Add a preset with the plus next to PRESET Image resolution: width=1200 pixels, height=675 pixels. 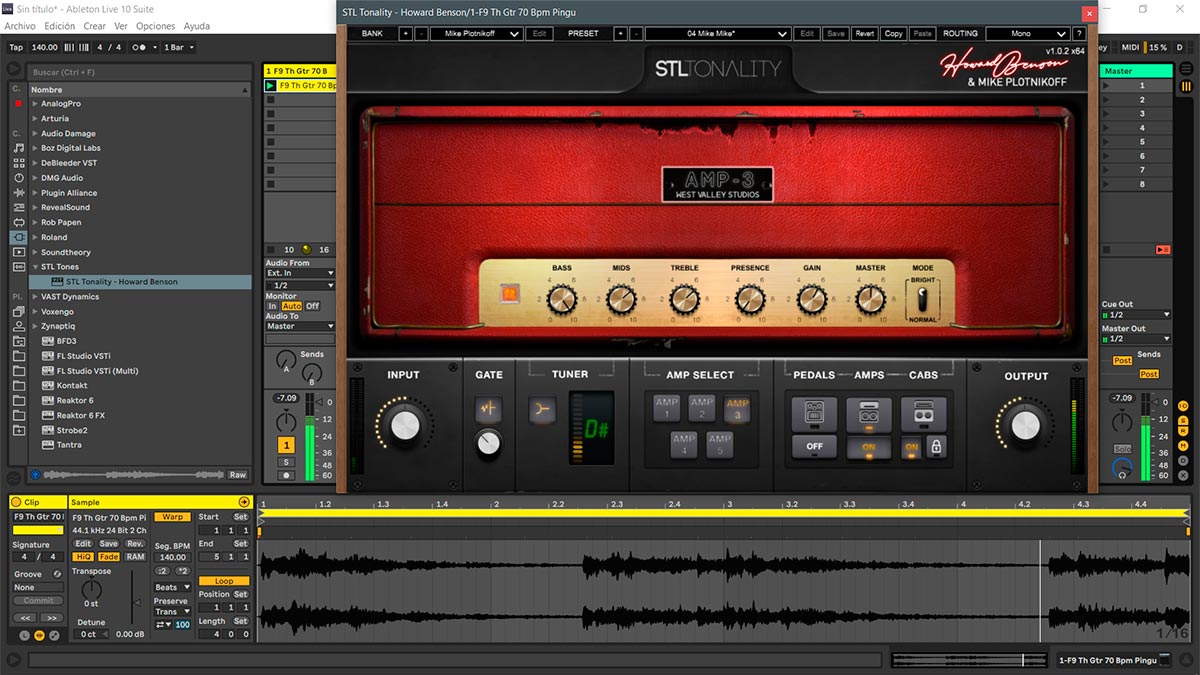(x=620, y=33)
